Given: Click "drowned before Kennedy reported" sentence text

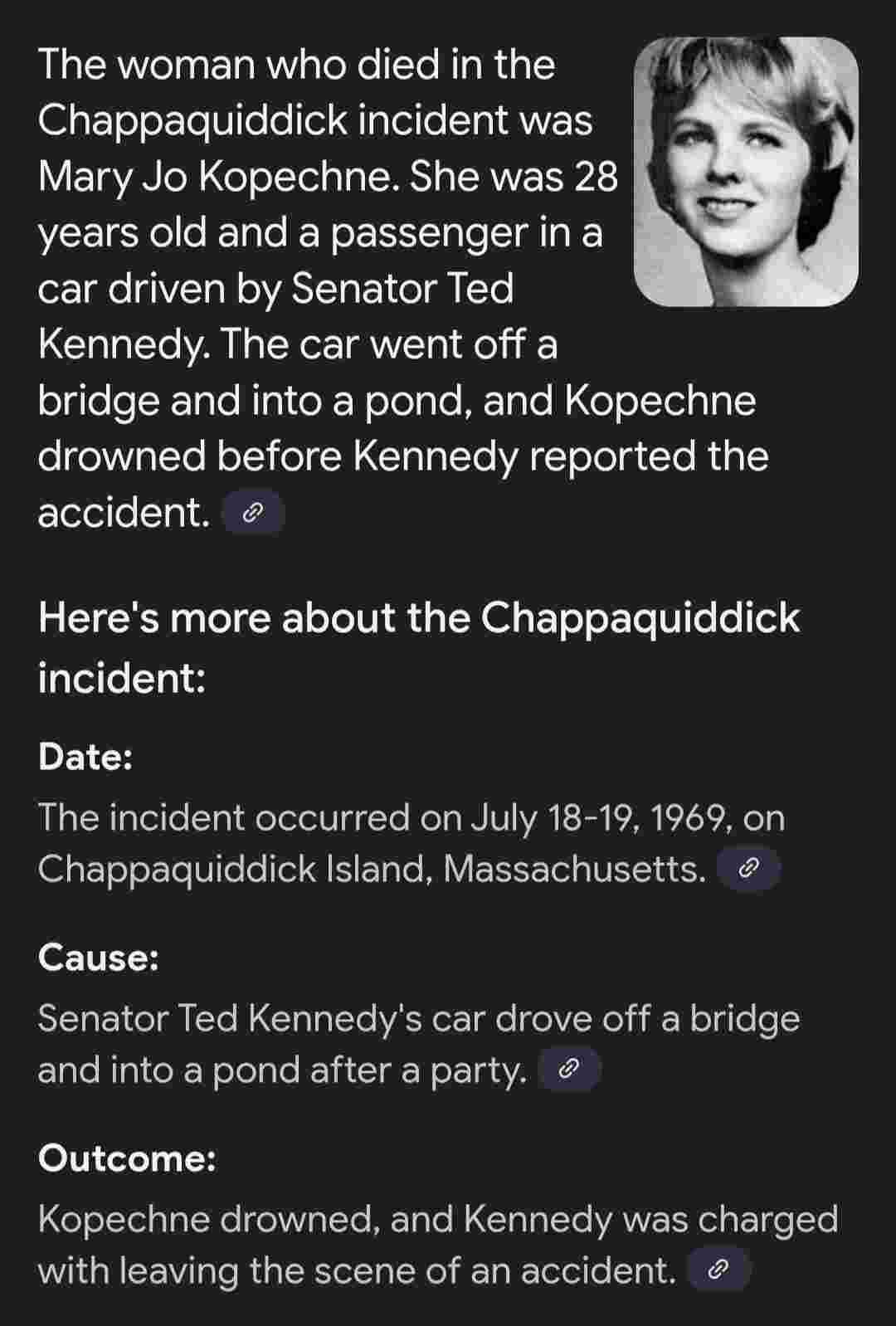Looking at the screenshot, I should (358, 456).
